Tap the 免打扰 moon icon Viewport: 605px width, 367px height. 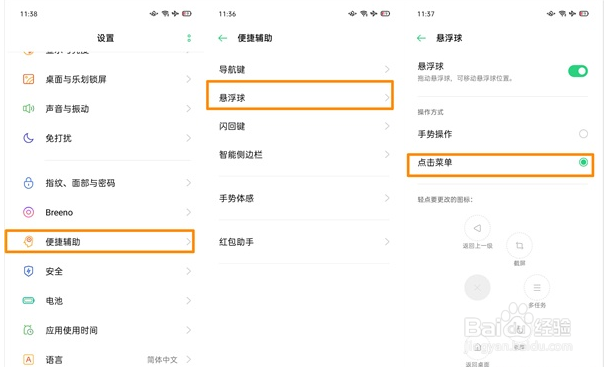tap(29, 138)
